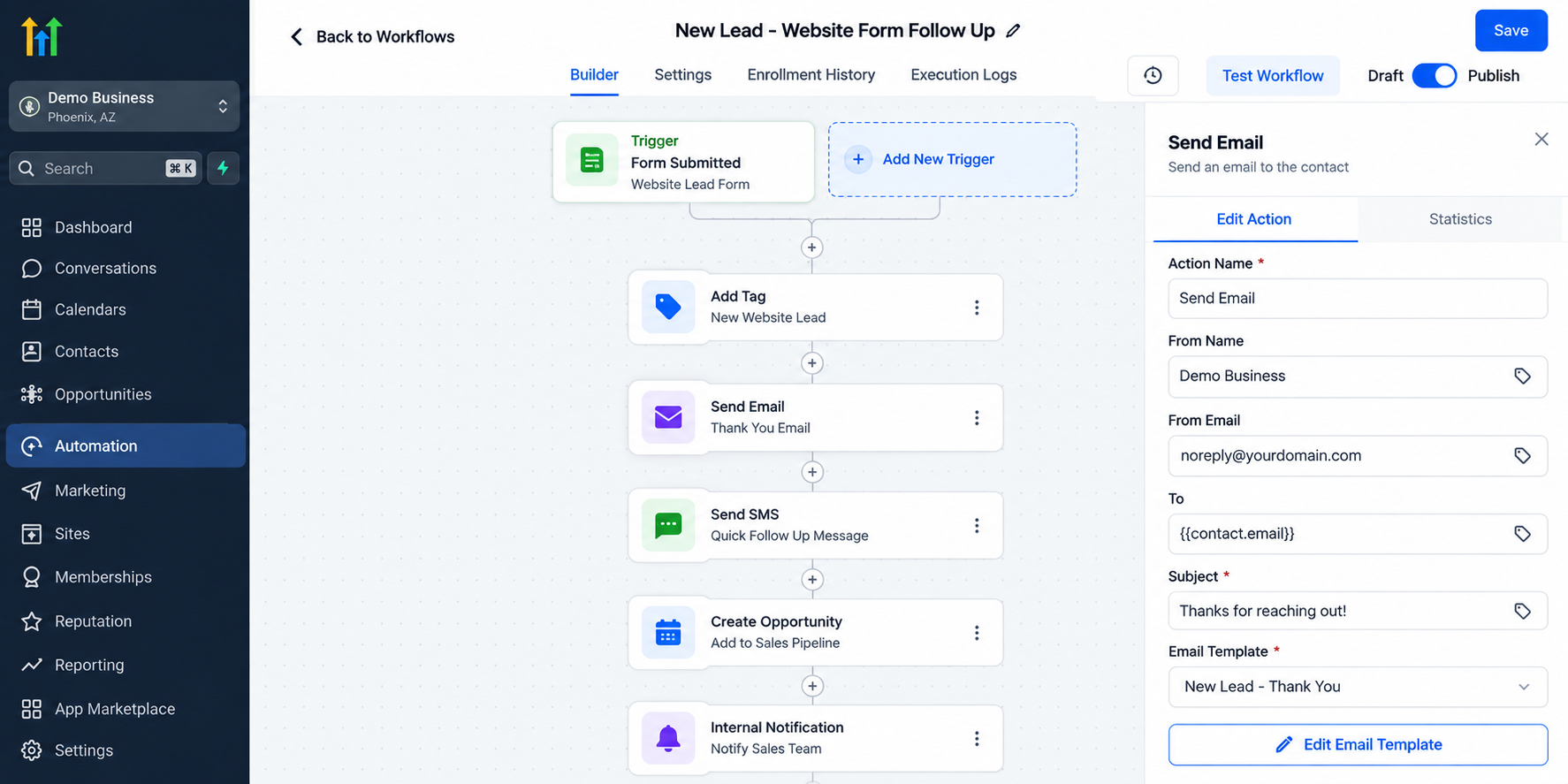Insert custom value tag in Subject field
1568x784 pixels.
coord(1522,612)
